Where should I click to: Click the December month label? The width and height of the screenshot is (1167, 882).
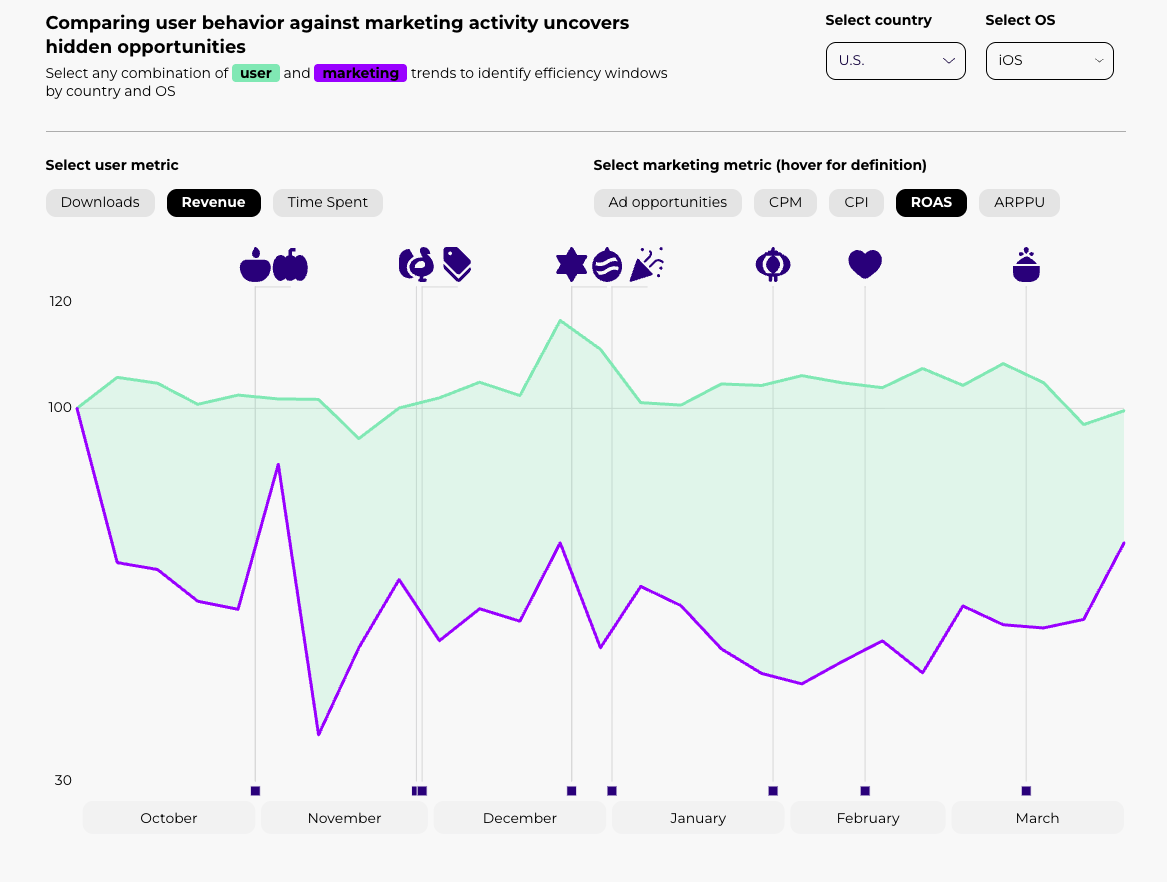tap(519, 818)
